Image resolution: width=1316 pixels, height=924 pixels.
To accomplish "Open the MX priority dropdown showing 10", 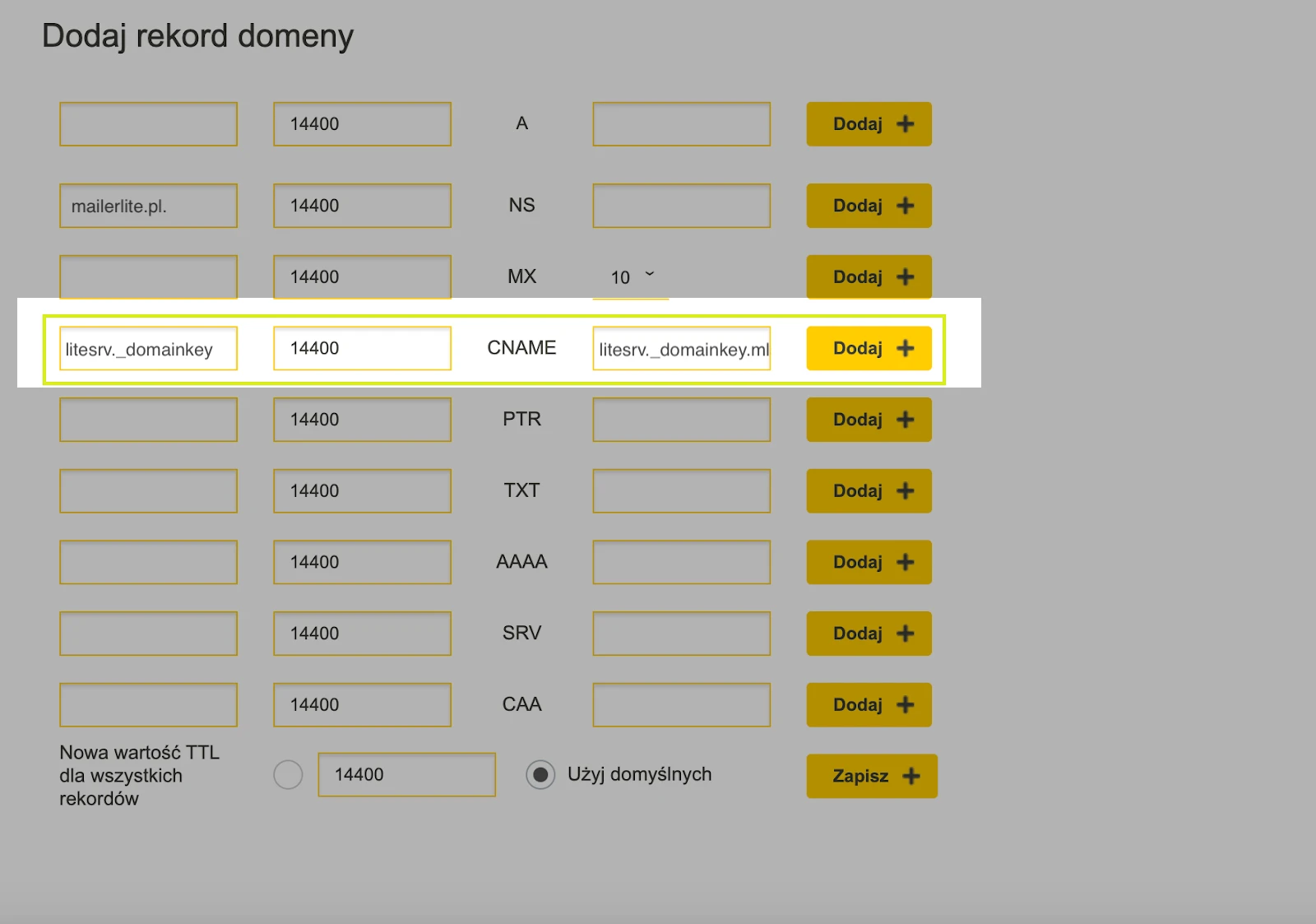I will point(632,277).
